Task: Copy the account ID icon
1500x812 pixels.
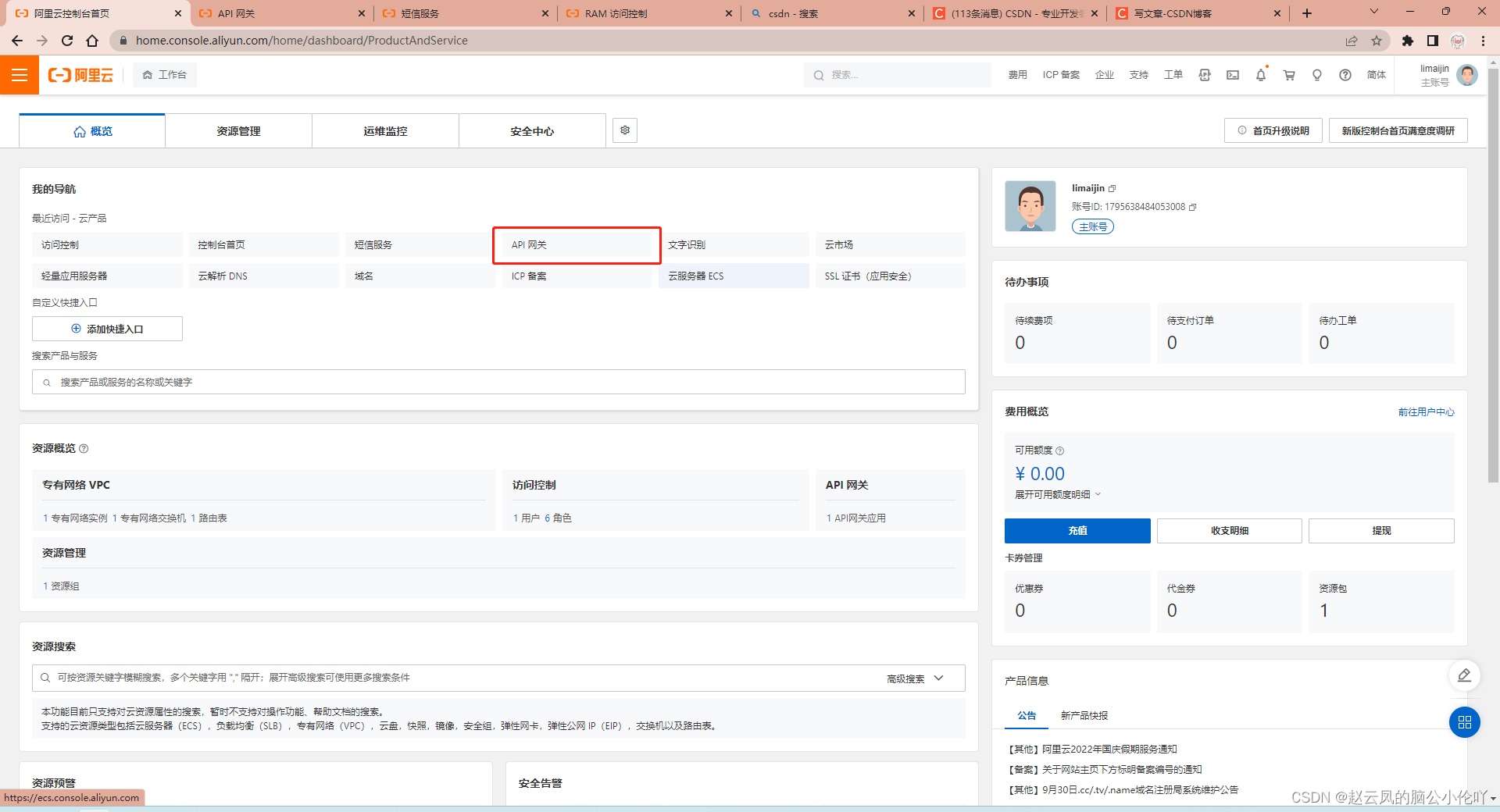Action: [1192, 207]
